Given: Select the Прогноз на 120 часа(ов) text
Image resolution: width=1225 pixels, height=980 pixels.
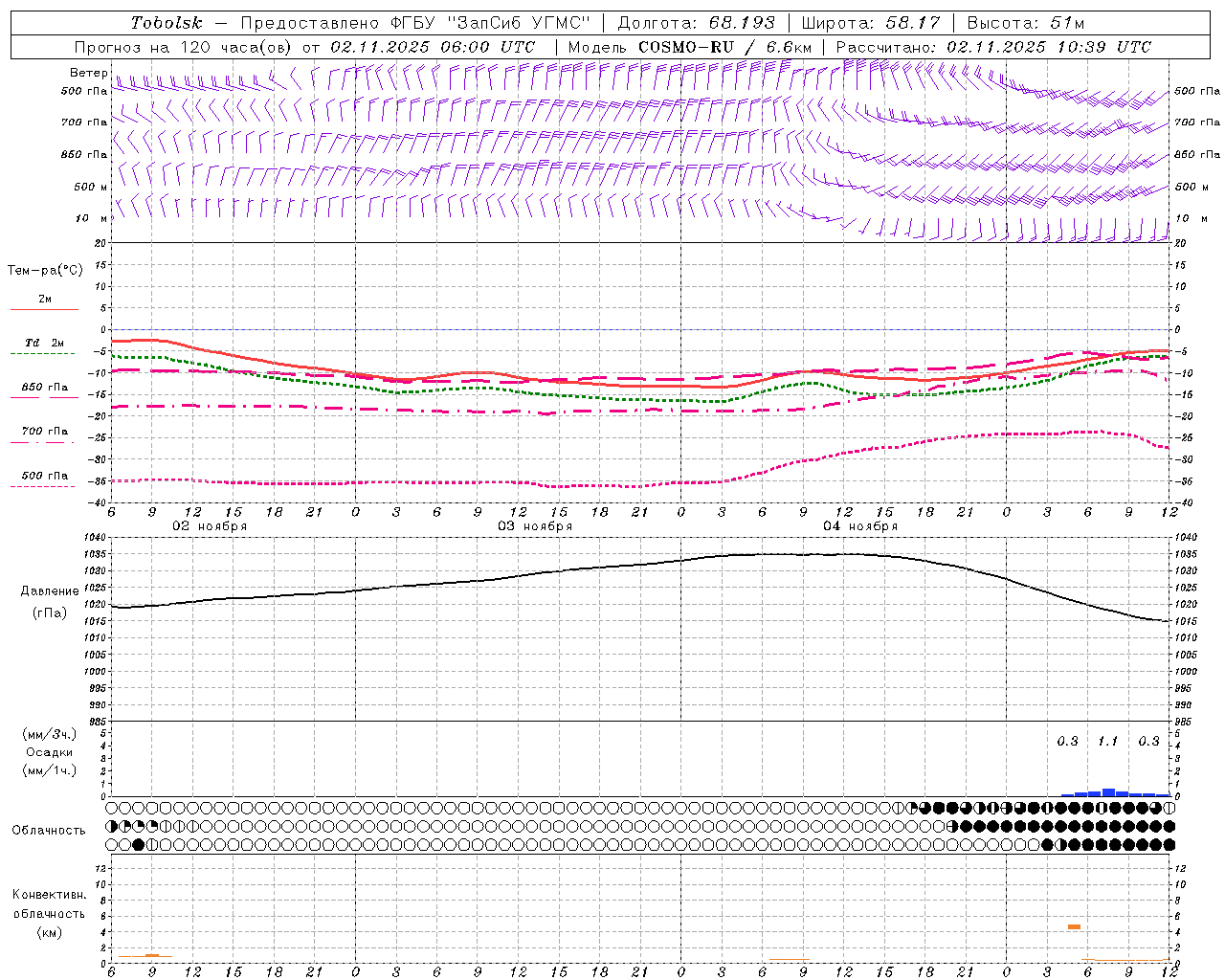Looking at the screenshot, I should click(x=184, y=47).
